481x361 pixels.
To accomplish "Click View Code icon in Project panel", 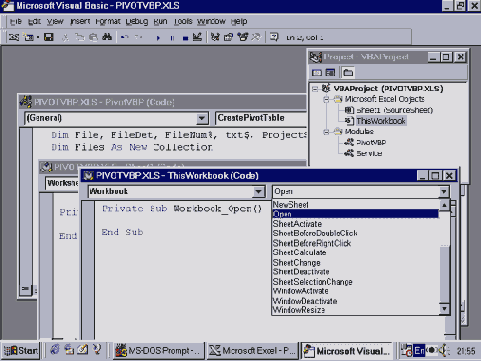I will tap(317, 73).
